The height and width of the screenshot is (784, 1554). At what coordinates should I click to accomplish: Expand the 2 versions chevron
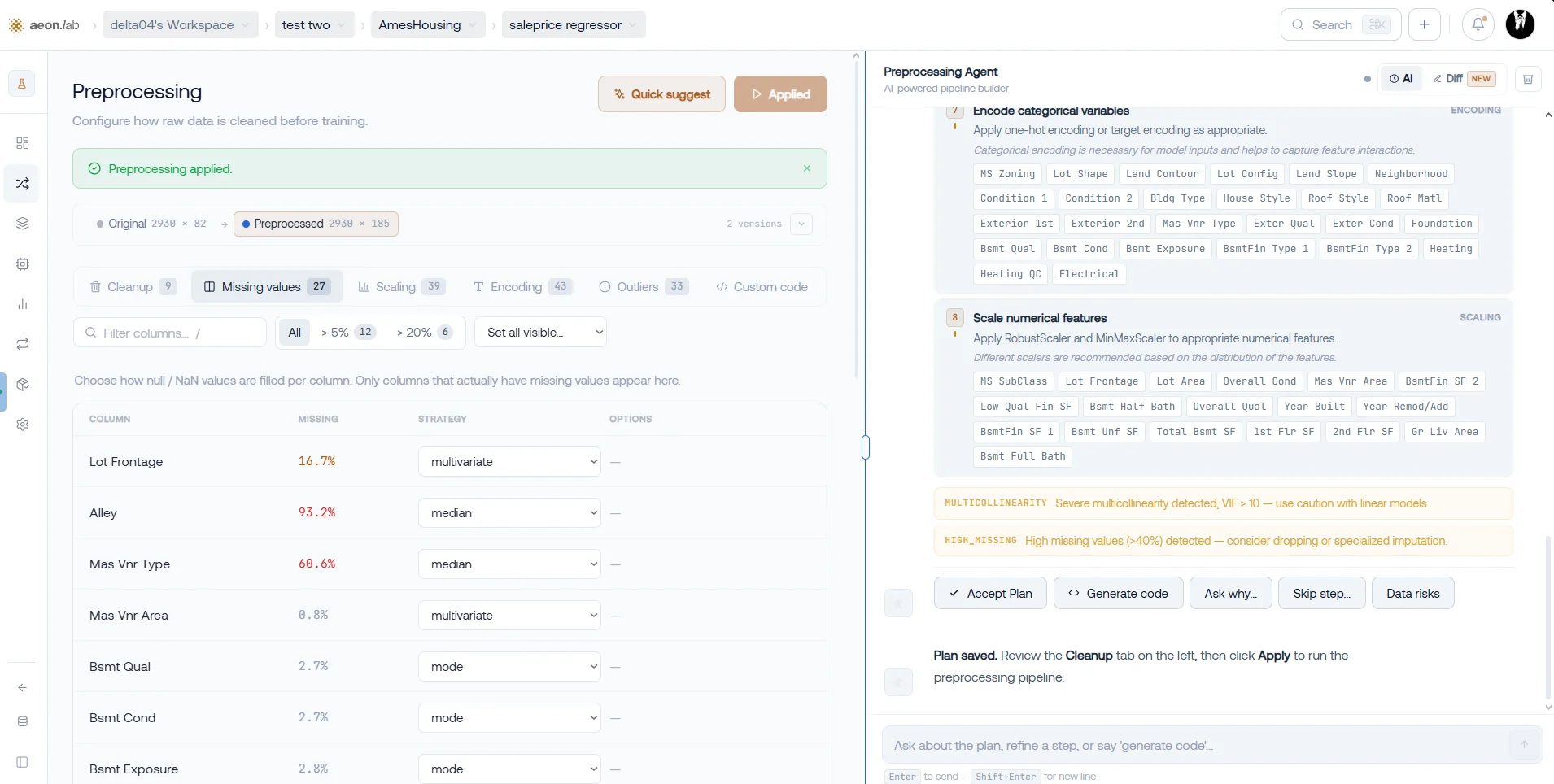pyautogui.click(x=801, y=224)
